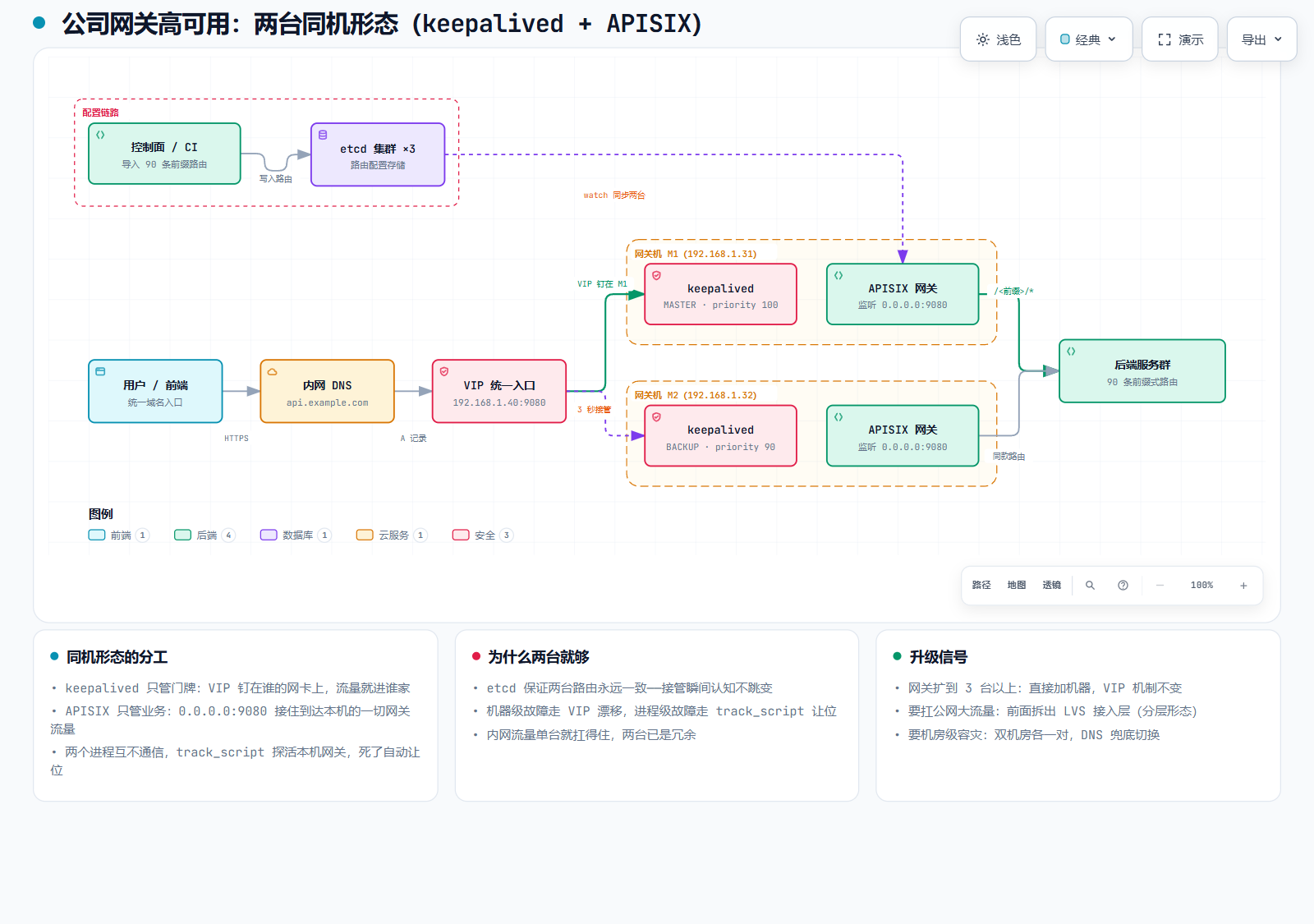
Task: Click the 网关机 M2 (192.168.1.32) group label
Action: tap(696, 395)
